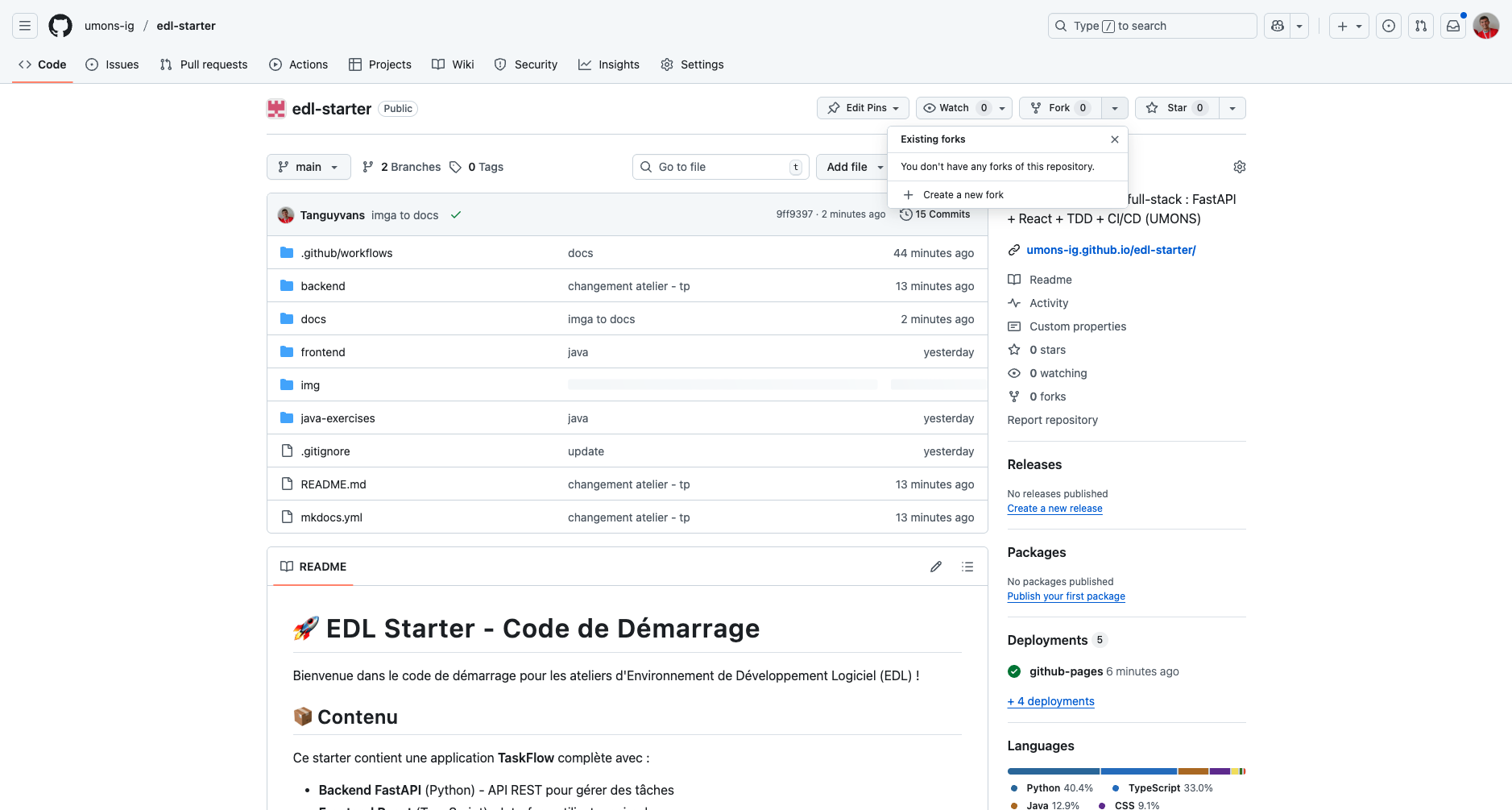Star the edl-starter repository

click(x=1176, y=108)
